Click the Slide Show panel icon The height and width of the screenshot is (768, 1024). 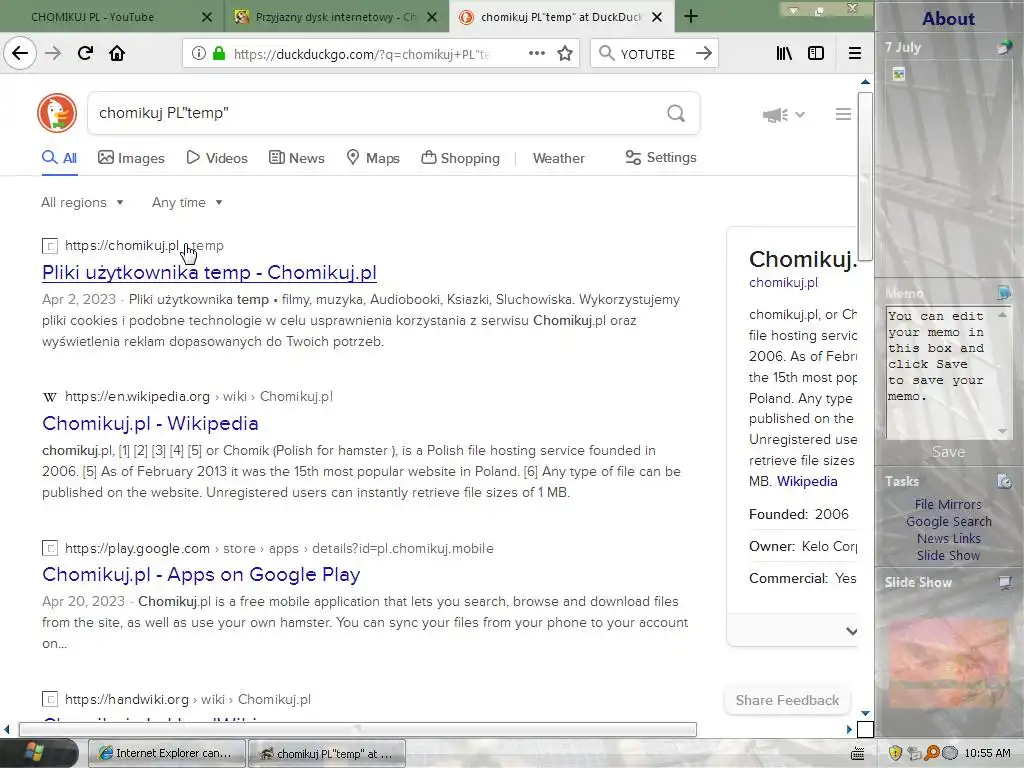click(x=1004, y=582)
